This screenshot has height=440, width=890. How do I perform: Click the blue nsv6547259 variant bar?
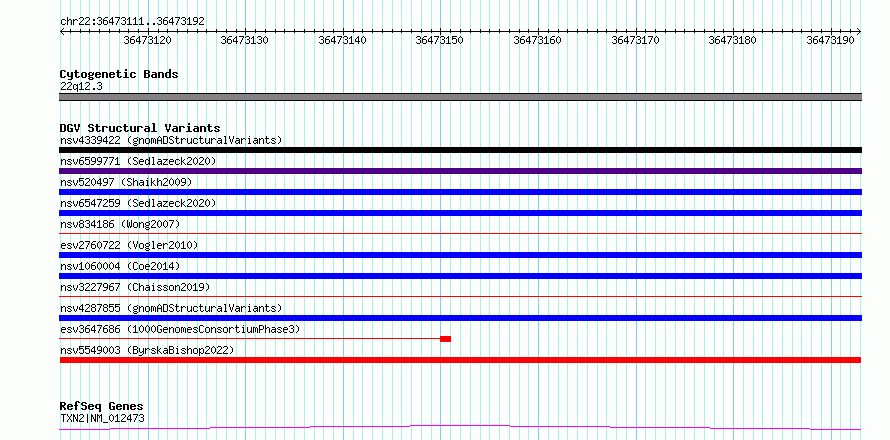tap(460, 213)
